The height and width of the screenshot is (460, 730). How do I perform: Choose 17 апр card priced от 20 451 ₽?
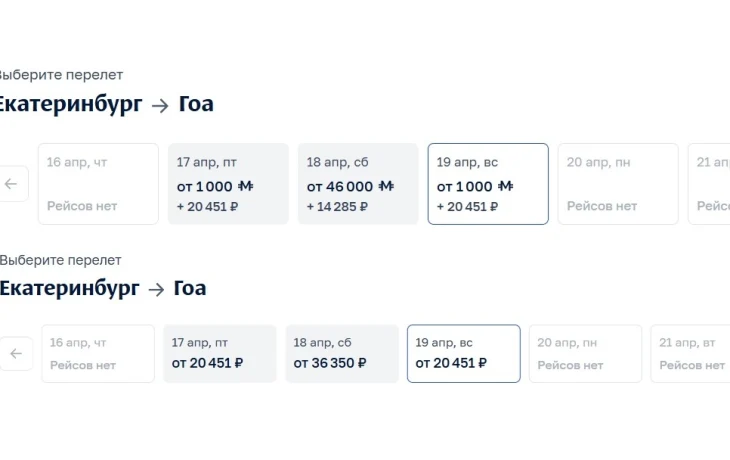pos(220,354)
